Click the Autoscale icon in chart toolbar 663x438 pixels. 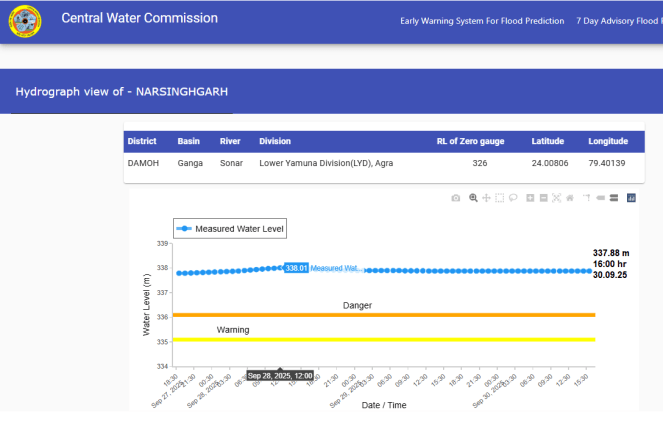tap(556, 198)
